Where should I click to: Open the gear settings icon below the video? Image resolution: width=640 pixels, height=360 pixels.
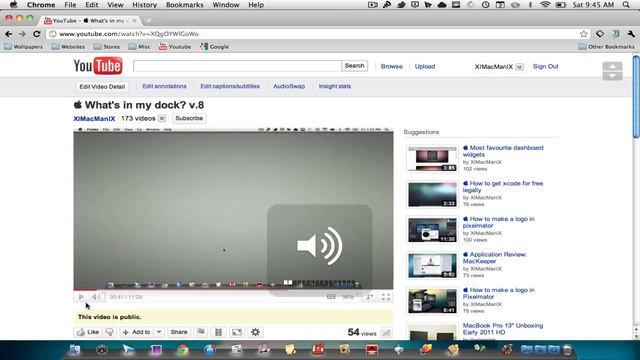tap(256, 332)
